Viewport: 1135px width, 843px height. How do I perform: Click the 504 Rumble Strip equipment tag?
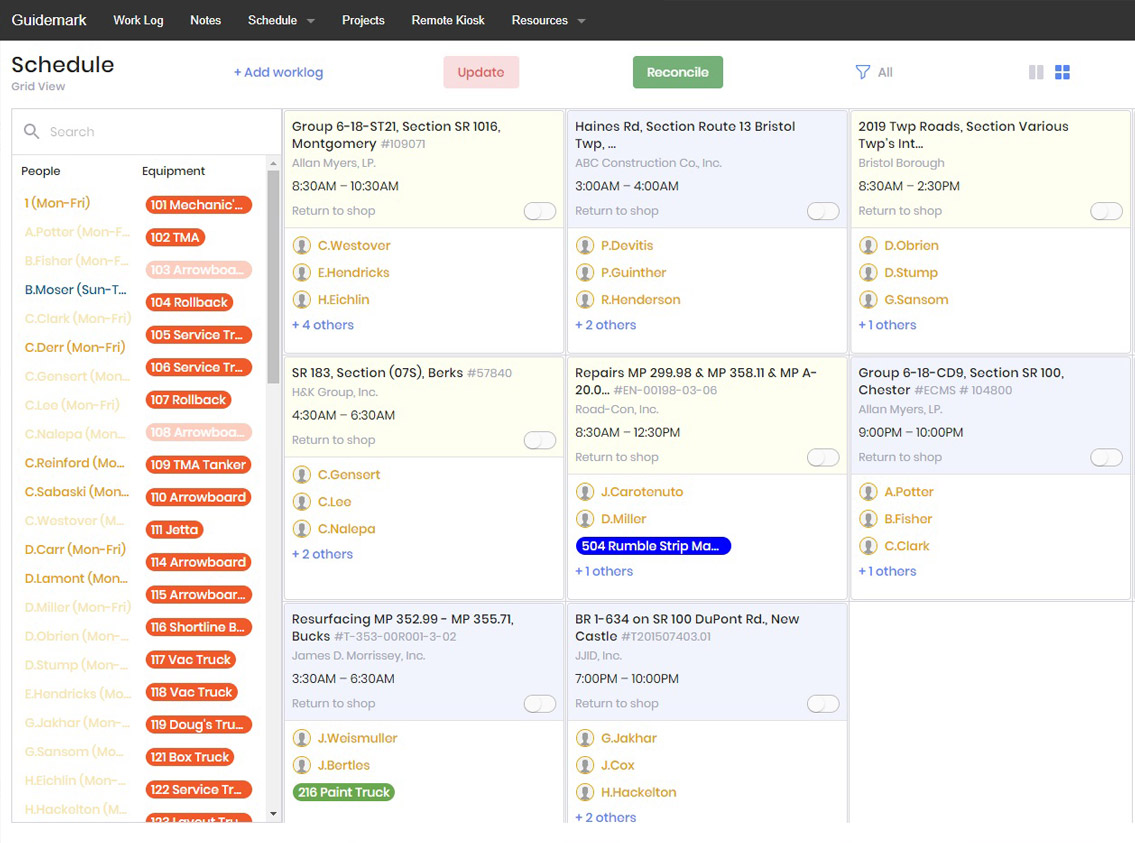(654, 546)
